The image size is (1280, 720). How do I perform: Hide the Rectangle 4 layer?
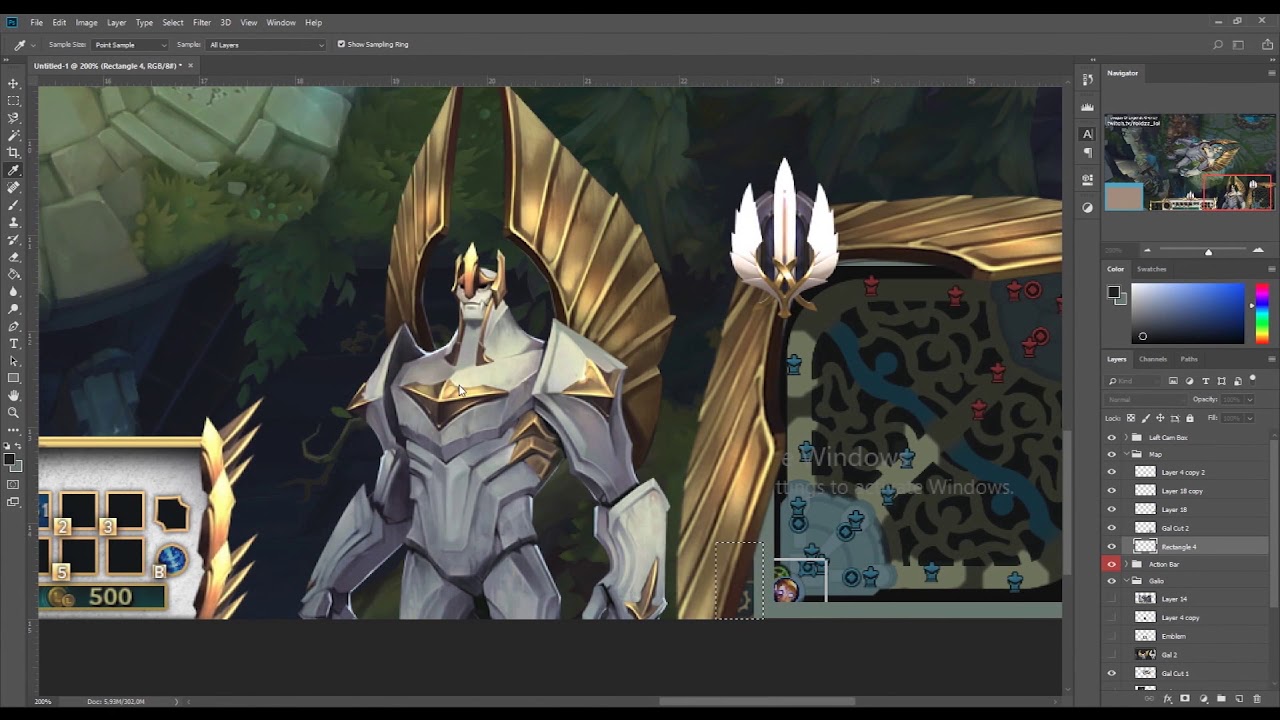tap(1111, 546)
